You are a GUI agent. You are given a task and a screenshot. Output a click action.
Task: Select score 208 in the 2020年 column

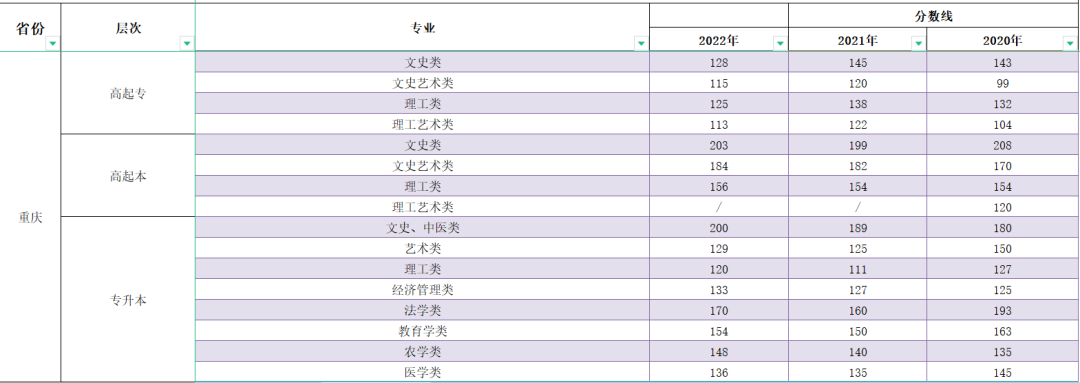tap(1003, 145)
